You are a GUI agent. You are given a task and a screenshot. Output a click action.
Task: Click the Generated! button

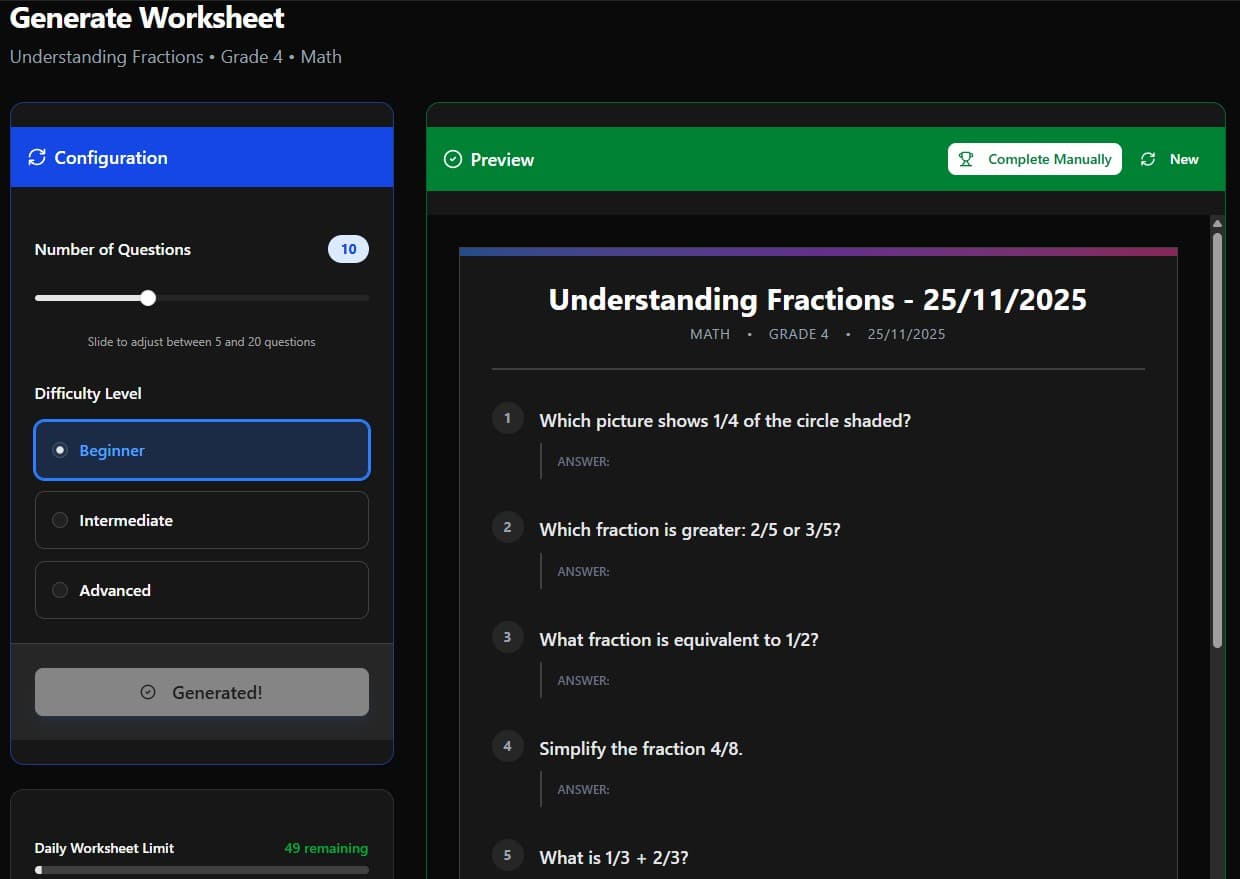click(x=201, y=691)
